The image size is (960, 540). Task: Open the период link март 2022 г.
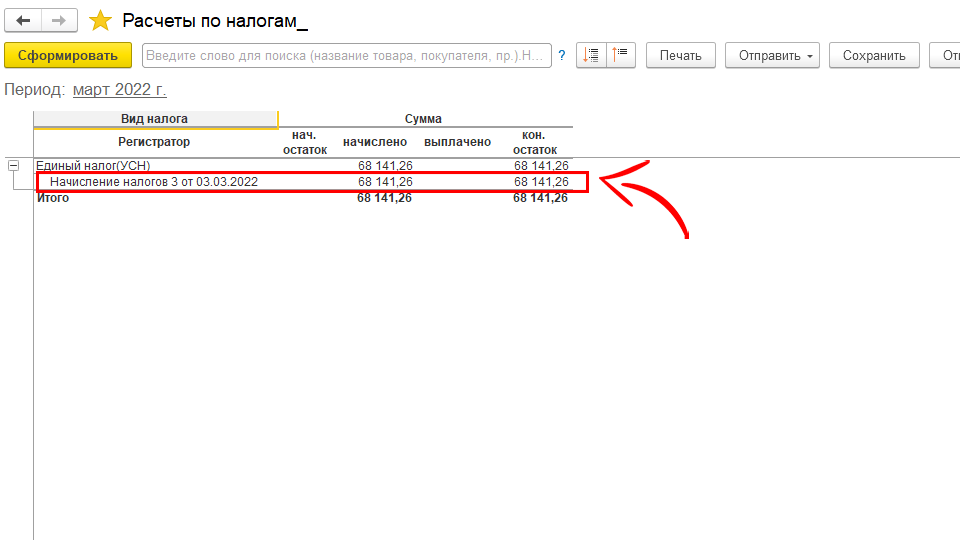119,90
